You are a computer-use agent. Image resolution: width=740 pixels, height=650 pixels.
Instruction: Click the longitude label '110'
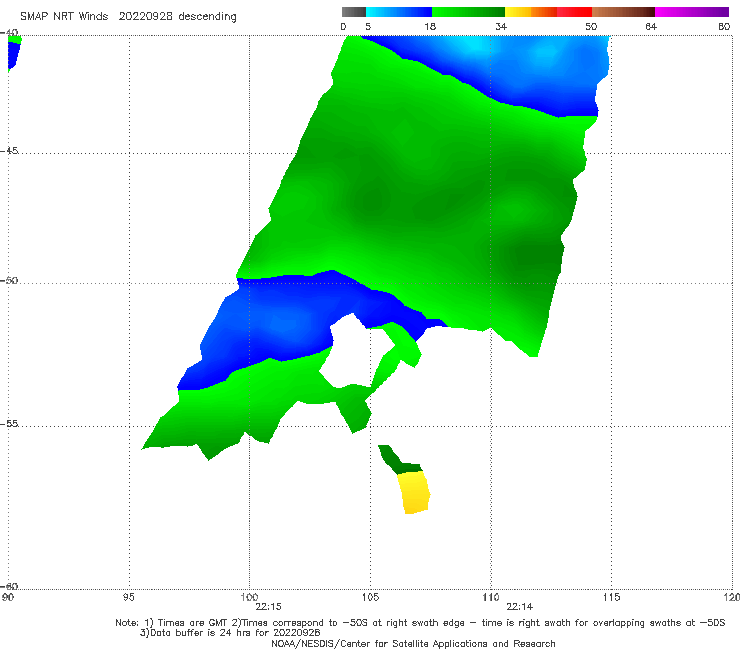tap(491, 598)
